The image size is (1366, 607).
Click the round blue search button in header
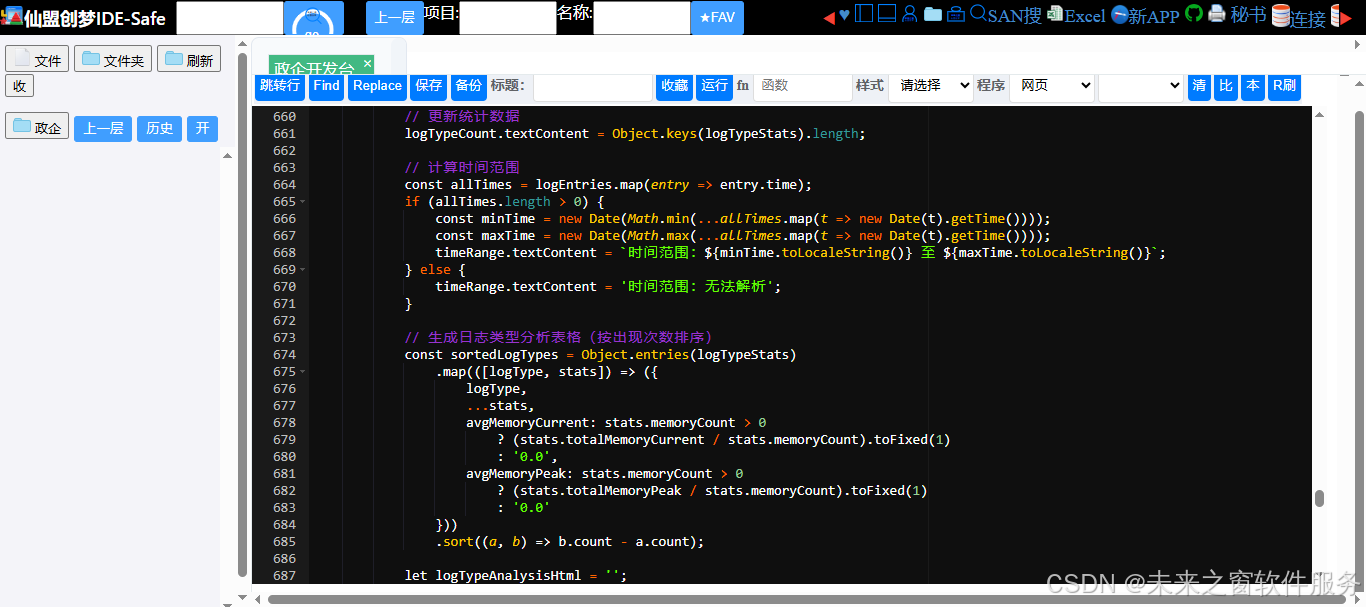point(313,19)
